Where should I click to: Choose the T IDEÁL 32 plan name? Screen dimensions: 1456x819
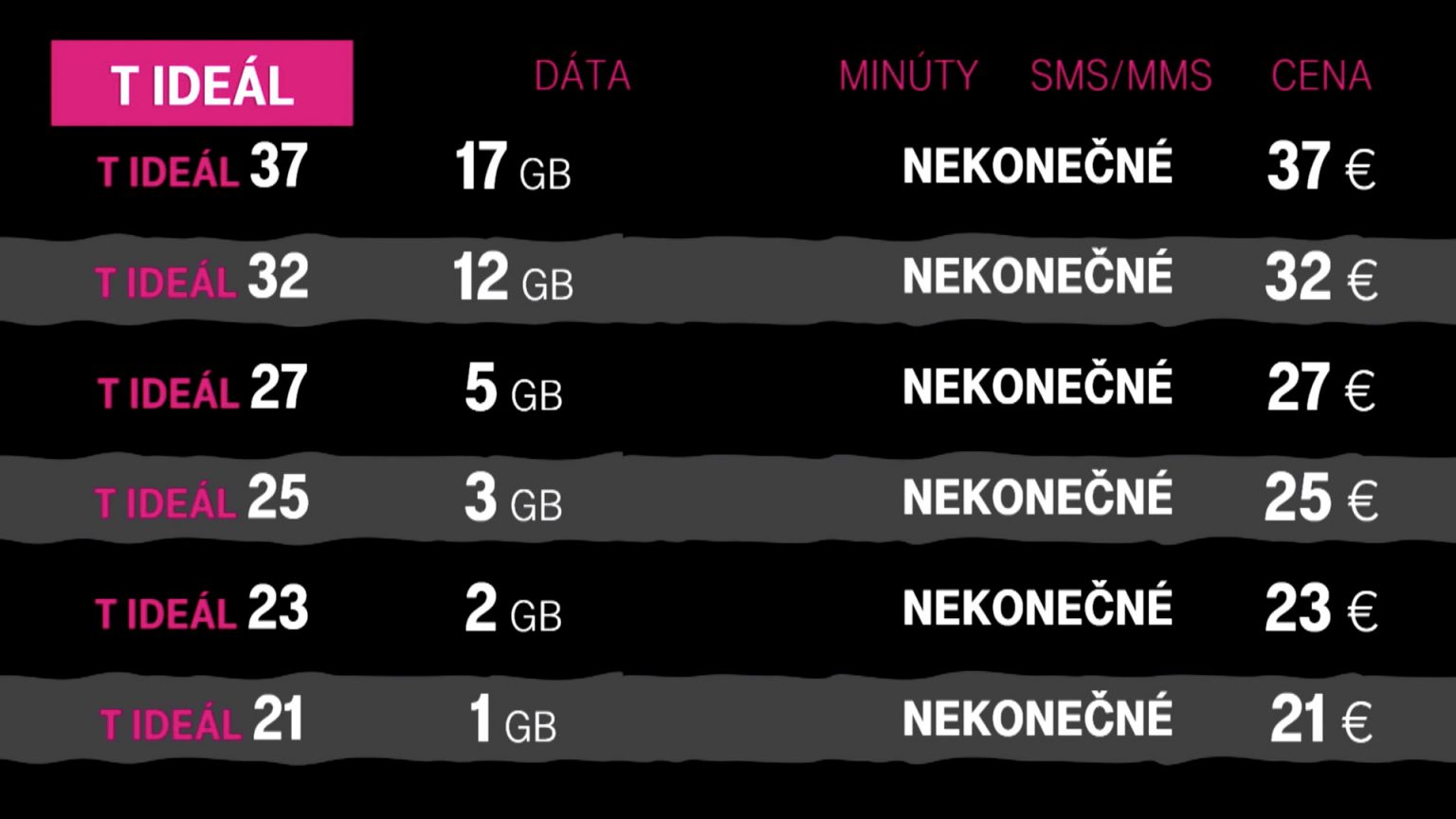(x=202, y=279)
